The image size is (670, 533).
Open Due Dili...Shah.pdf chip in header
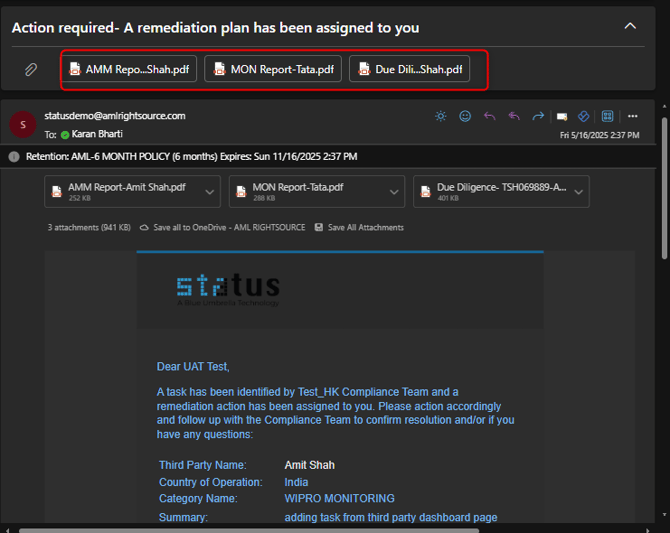tap(409, 69)
